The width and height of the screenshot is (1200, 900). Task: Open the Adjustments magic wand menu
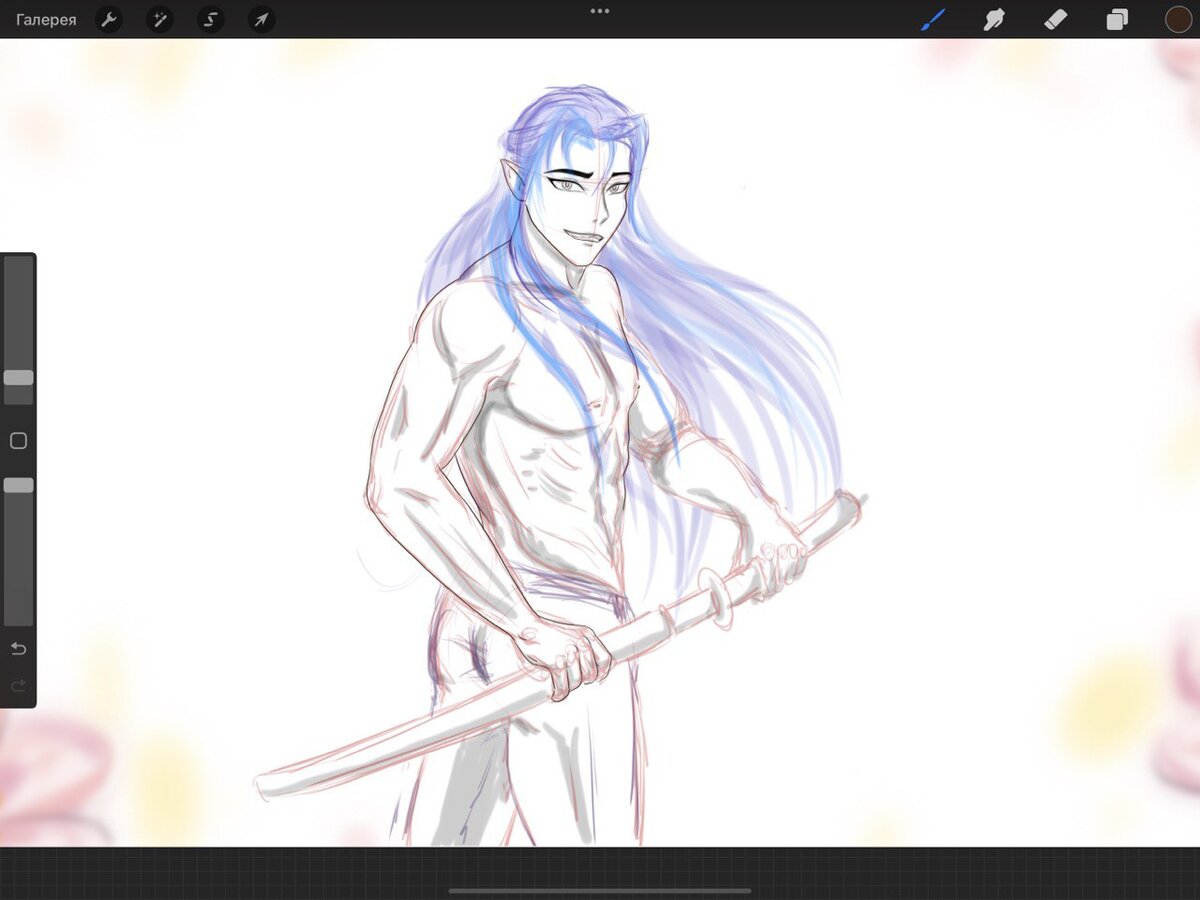[x=160, y=19]
